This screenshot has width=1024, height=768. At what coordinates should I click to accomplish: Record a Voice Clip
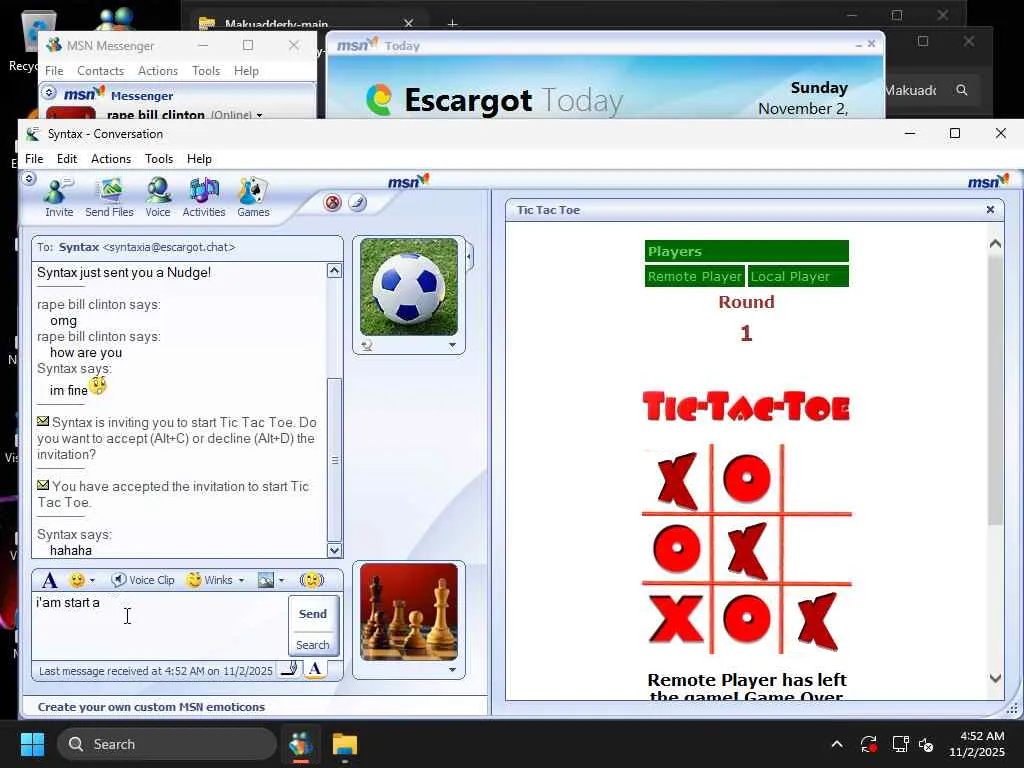142,580
